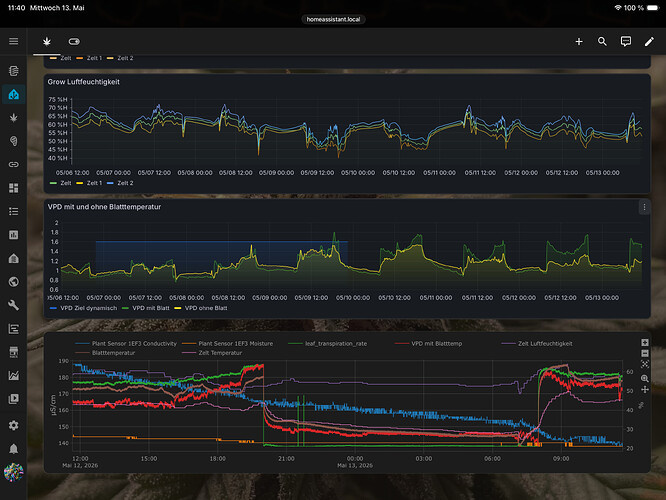Switch to cannabis leaf view tab

point(47,41)
